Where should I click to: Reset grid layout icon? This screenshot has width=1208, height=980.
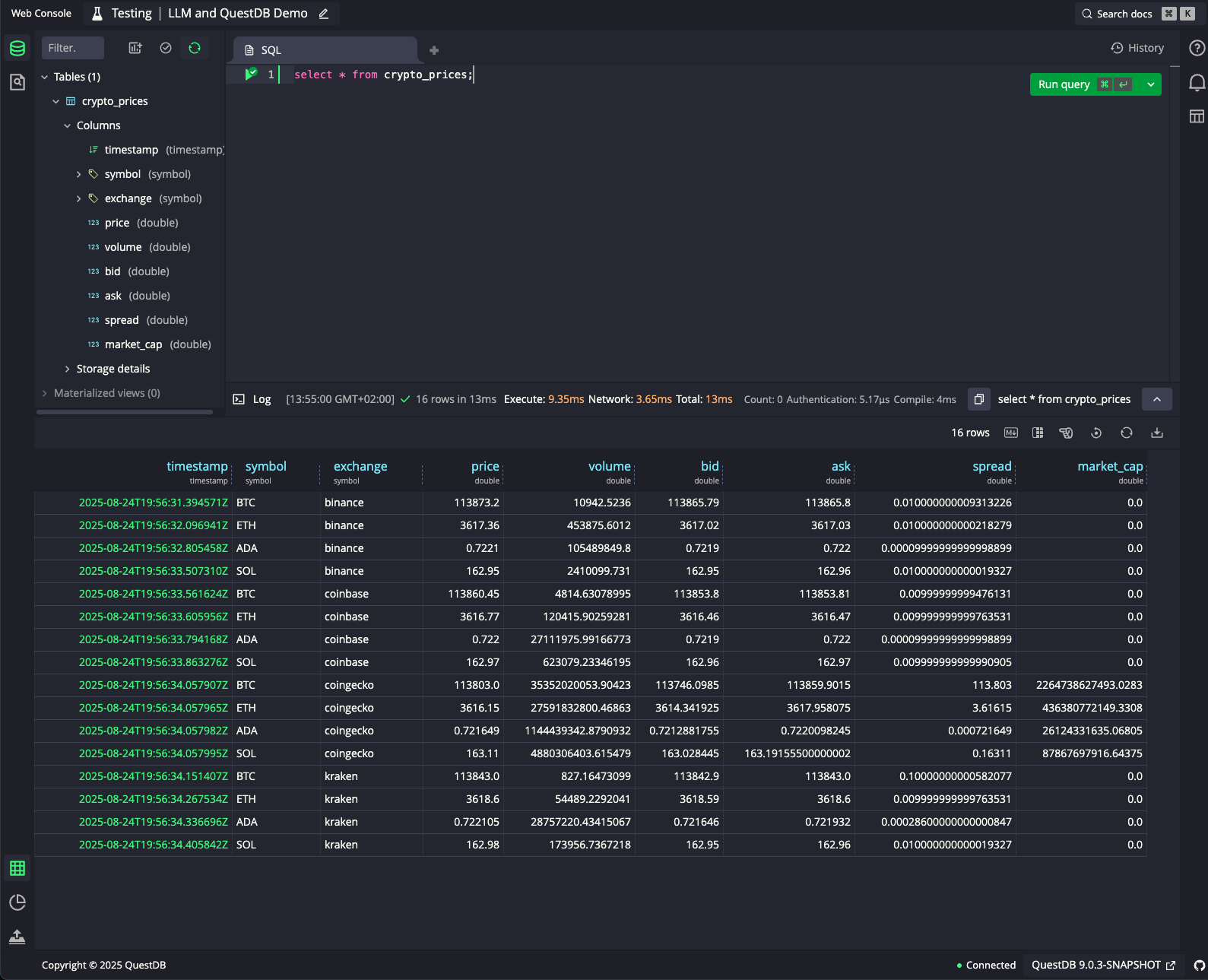point(1096,433)
